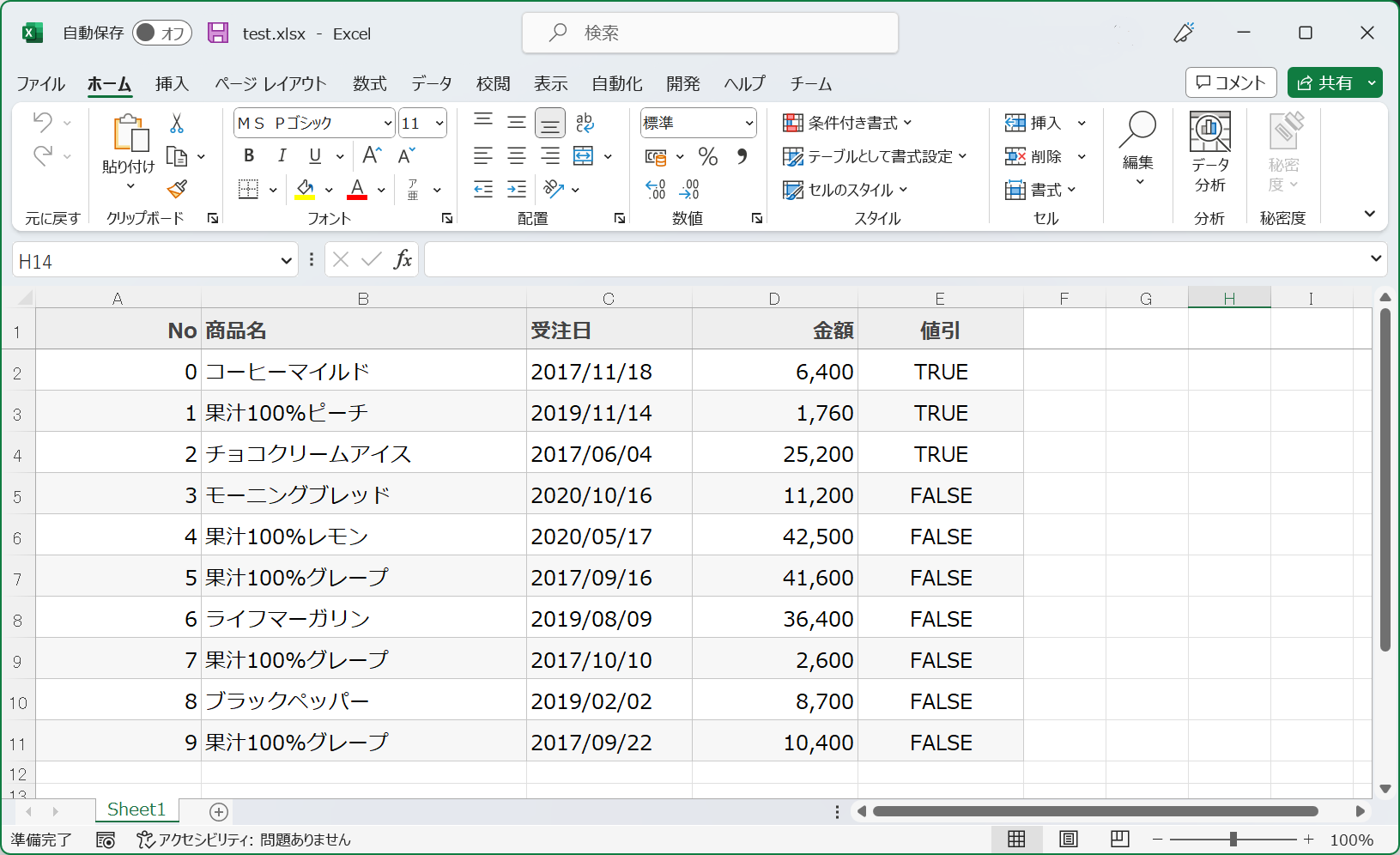This screenshot has width=1400, height=855.
Task: Click the search box (検索)
Action: [x=710, y=33]
